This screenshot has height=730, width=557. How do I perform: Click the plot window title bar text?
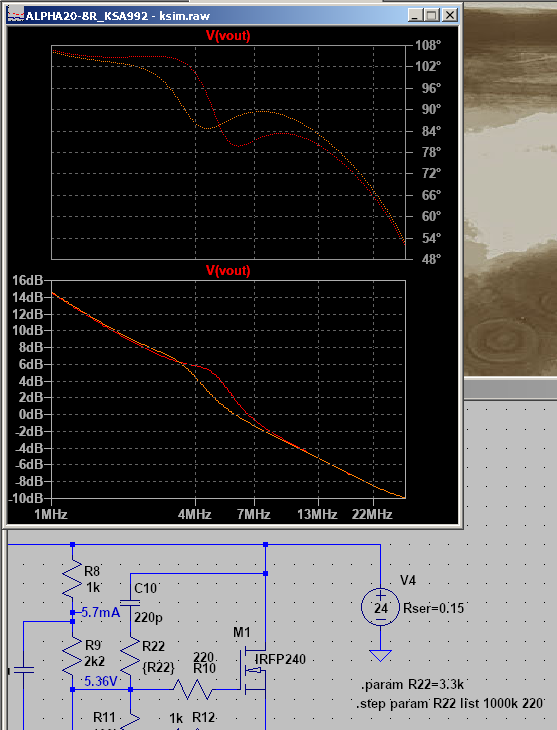point(117,16)
